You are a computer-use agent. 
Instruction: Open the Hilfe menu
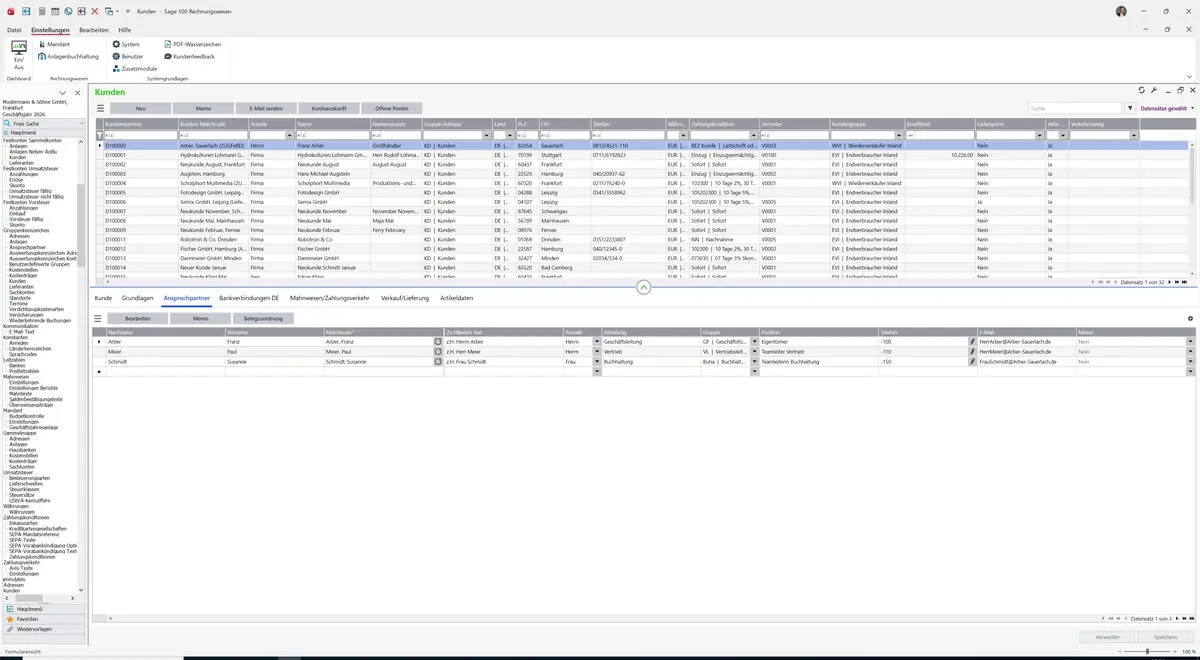coord(125,30)
